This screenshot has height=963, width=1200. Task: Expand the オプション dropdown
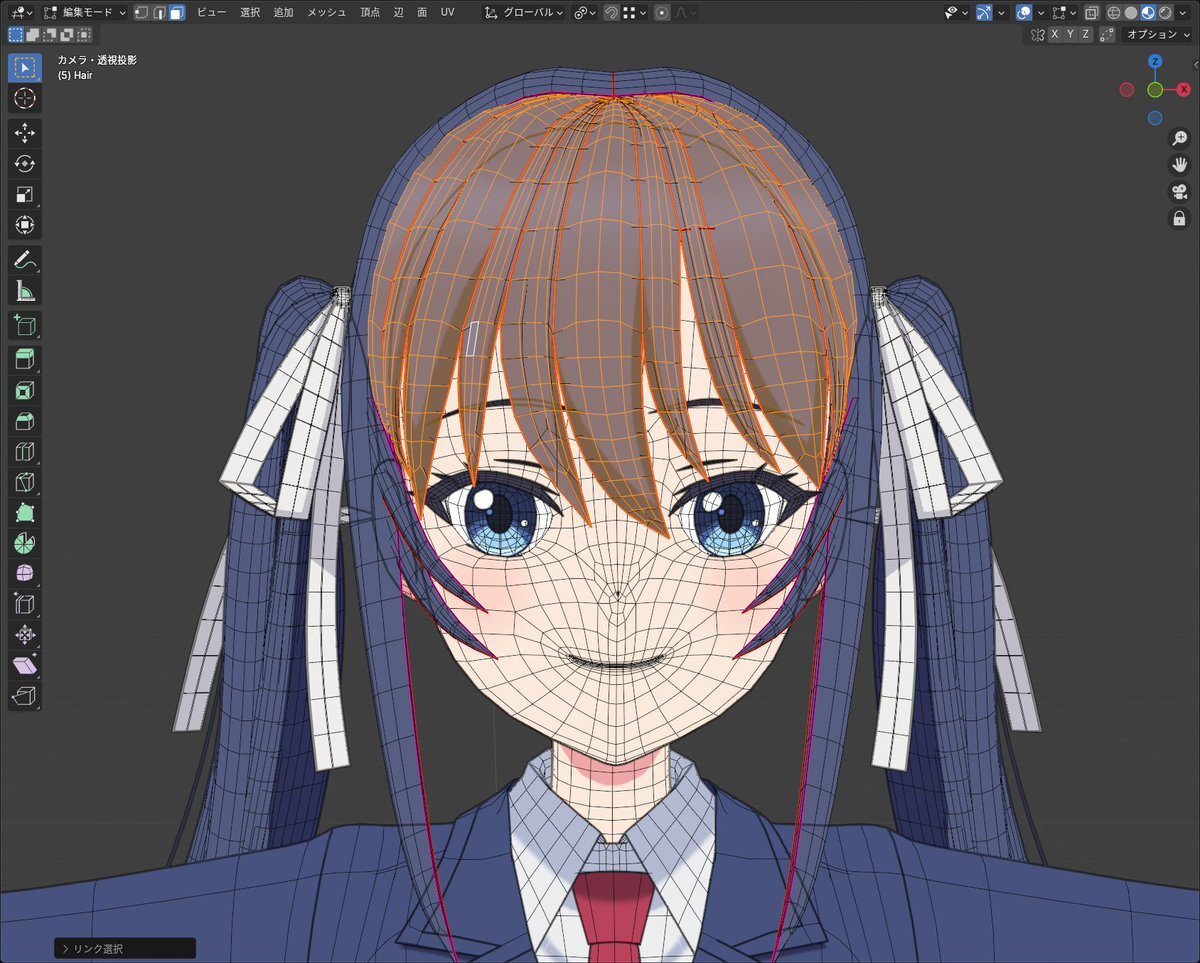pos(1157,34)
